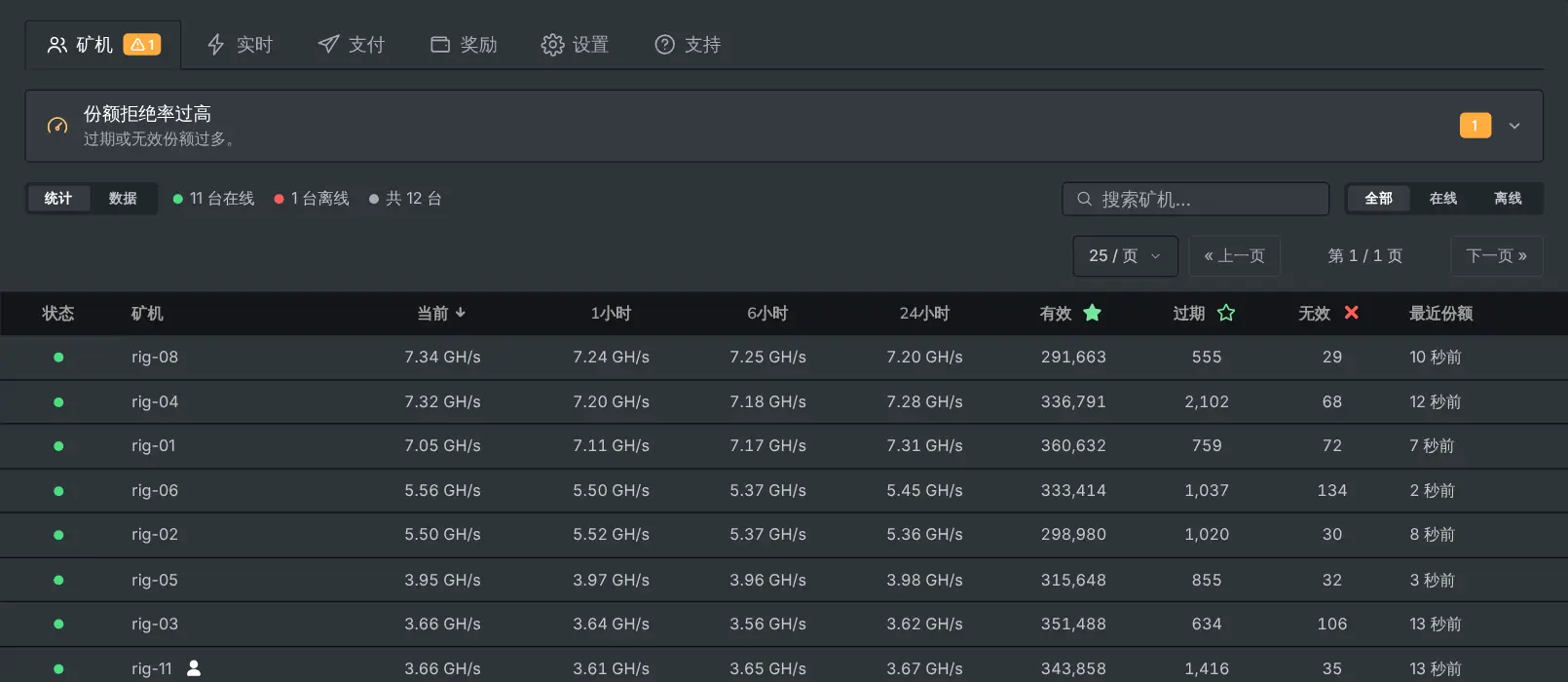Click the magnifier icon in search box
Viewport: 1568px width, 682px height.
tap(1084, 199)
